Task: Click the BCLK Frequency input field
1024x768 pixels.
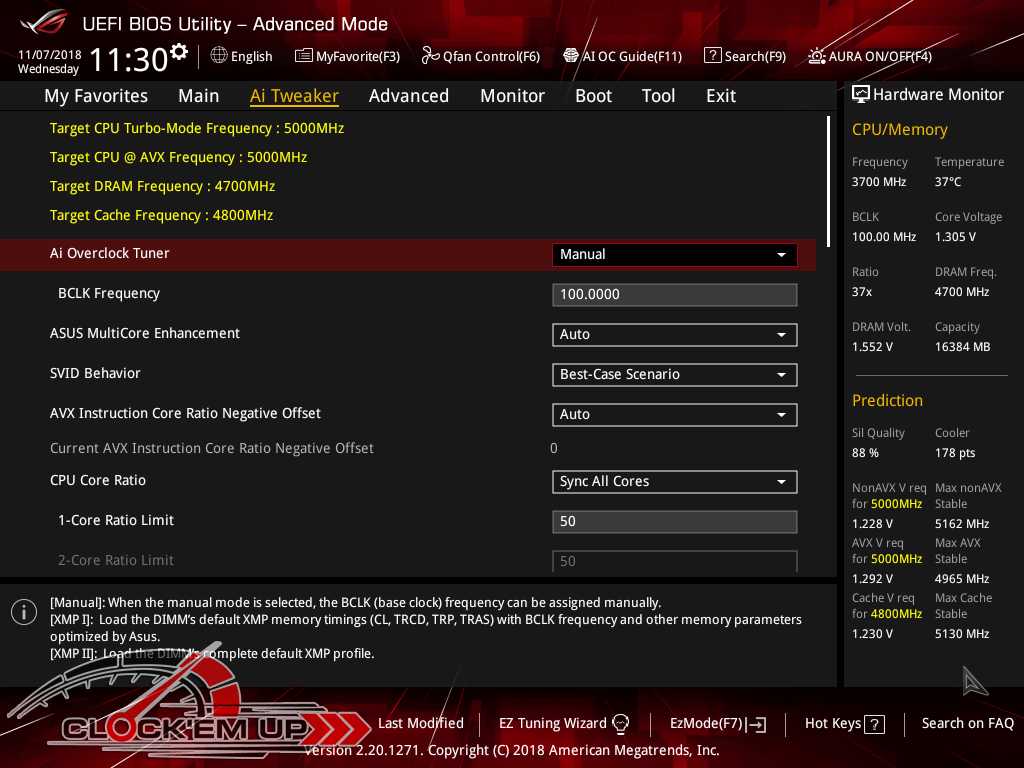Action: pyautogui.click(x=674, y=295)
